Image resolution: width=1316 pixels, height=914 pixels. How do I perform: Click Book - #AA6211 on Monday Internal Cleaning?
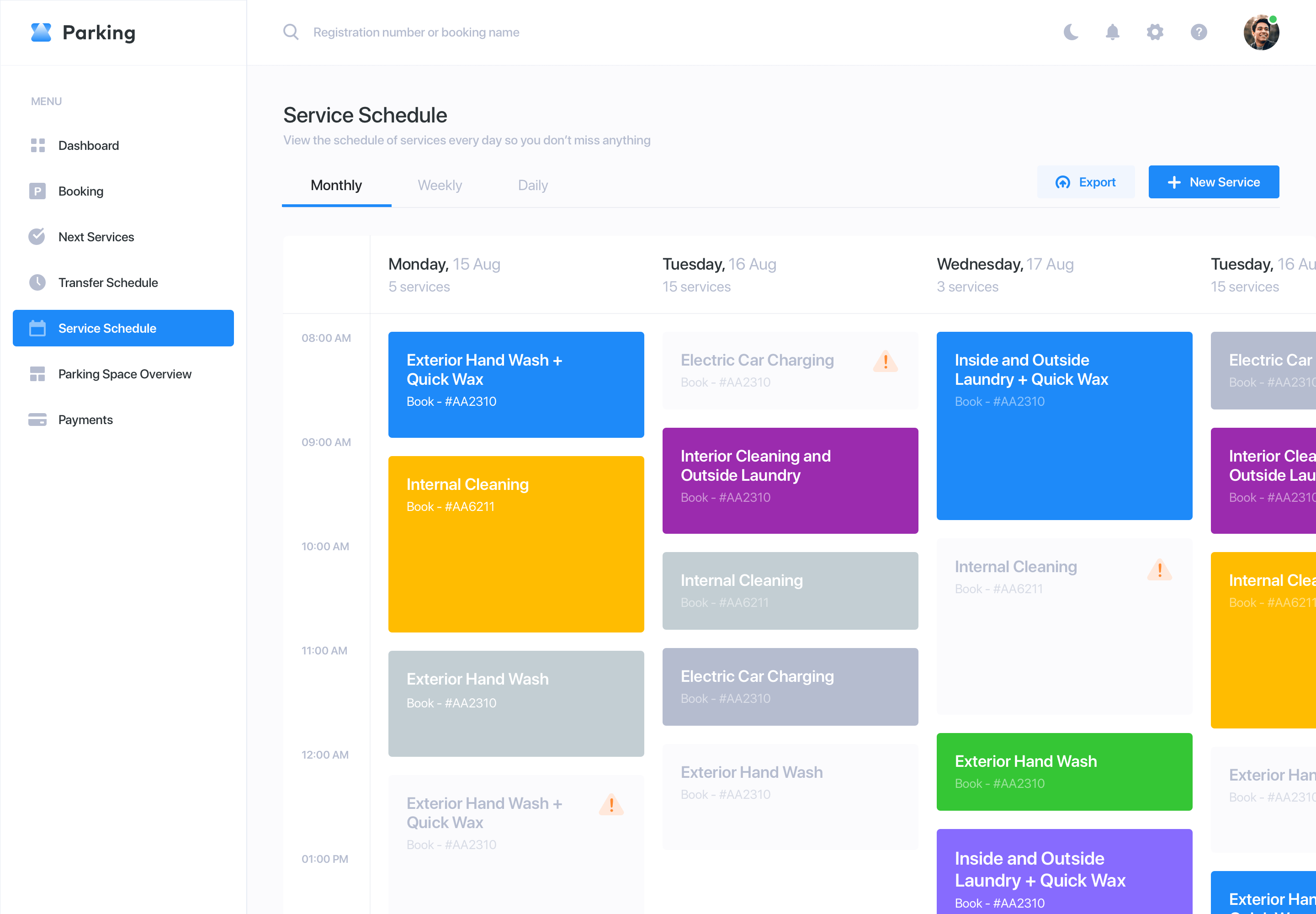coord(451,507)
